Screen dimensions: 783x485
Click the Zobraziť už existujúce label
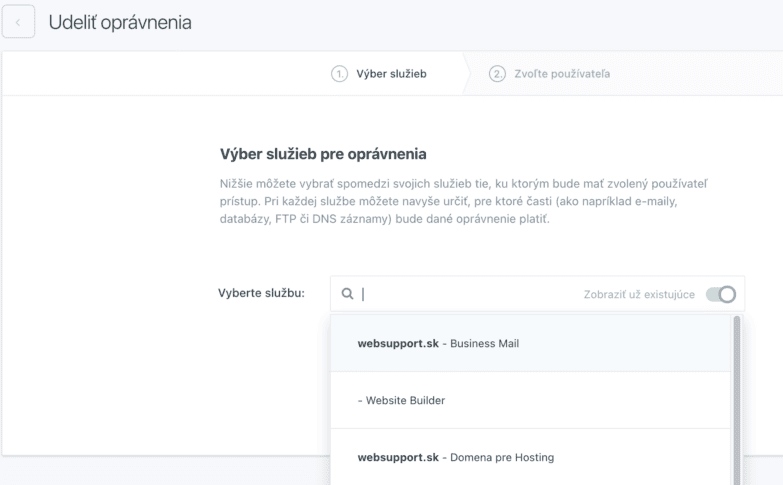click(x=639, y=295)
